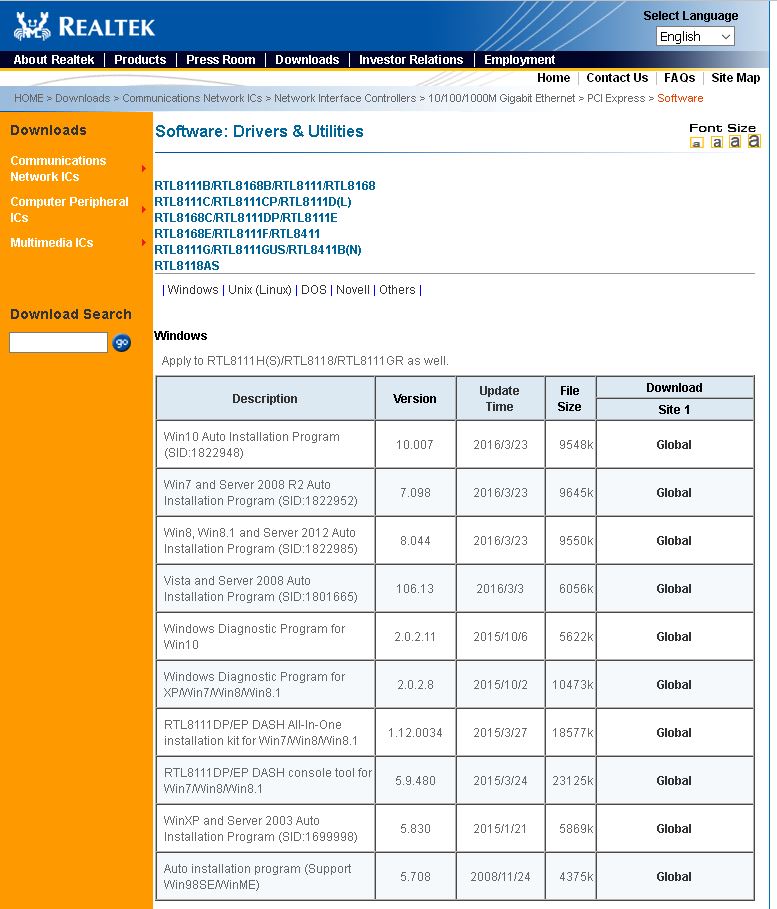Screen dimensions: 777x909
Task: Open the Site Map link
Action: tap(735, 78)
